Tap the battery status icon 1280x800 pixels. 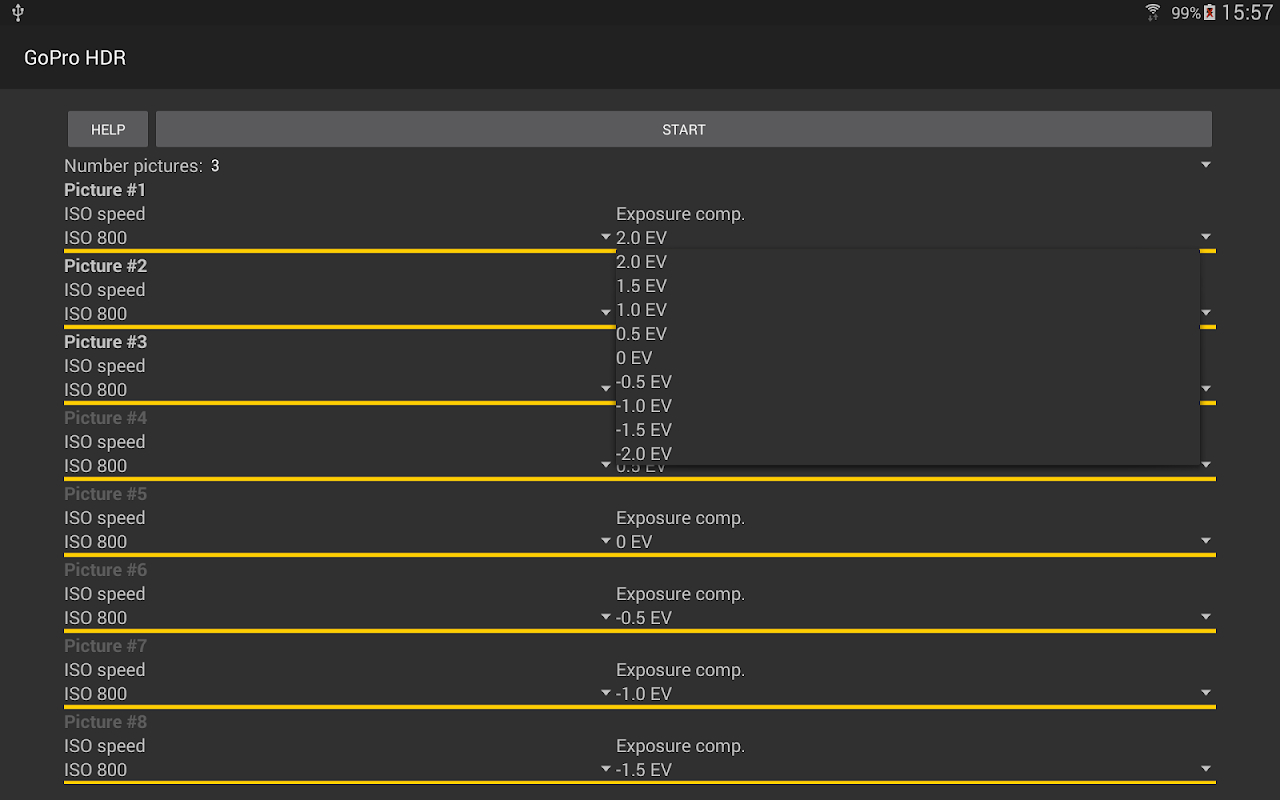[1210, 13]
